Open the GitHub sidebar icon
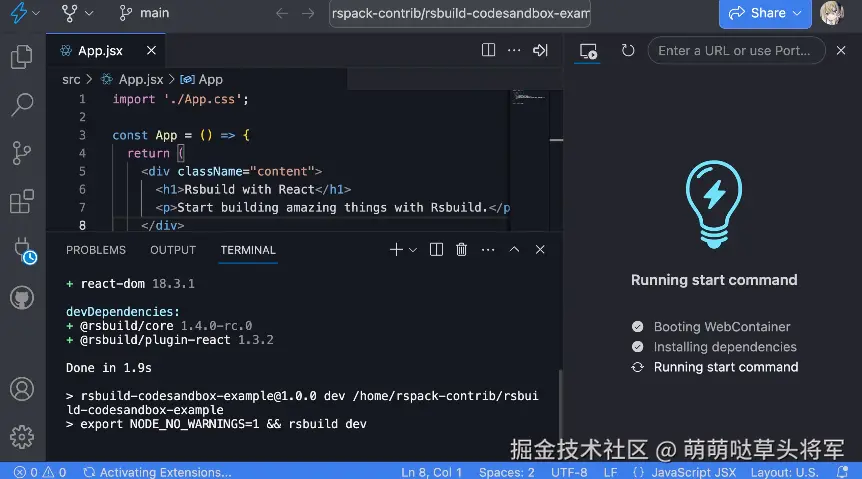The height and width of the screenshot is (479, 862). pos(22,298)
